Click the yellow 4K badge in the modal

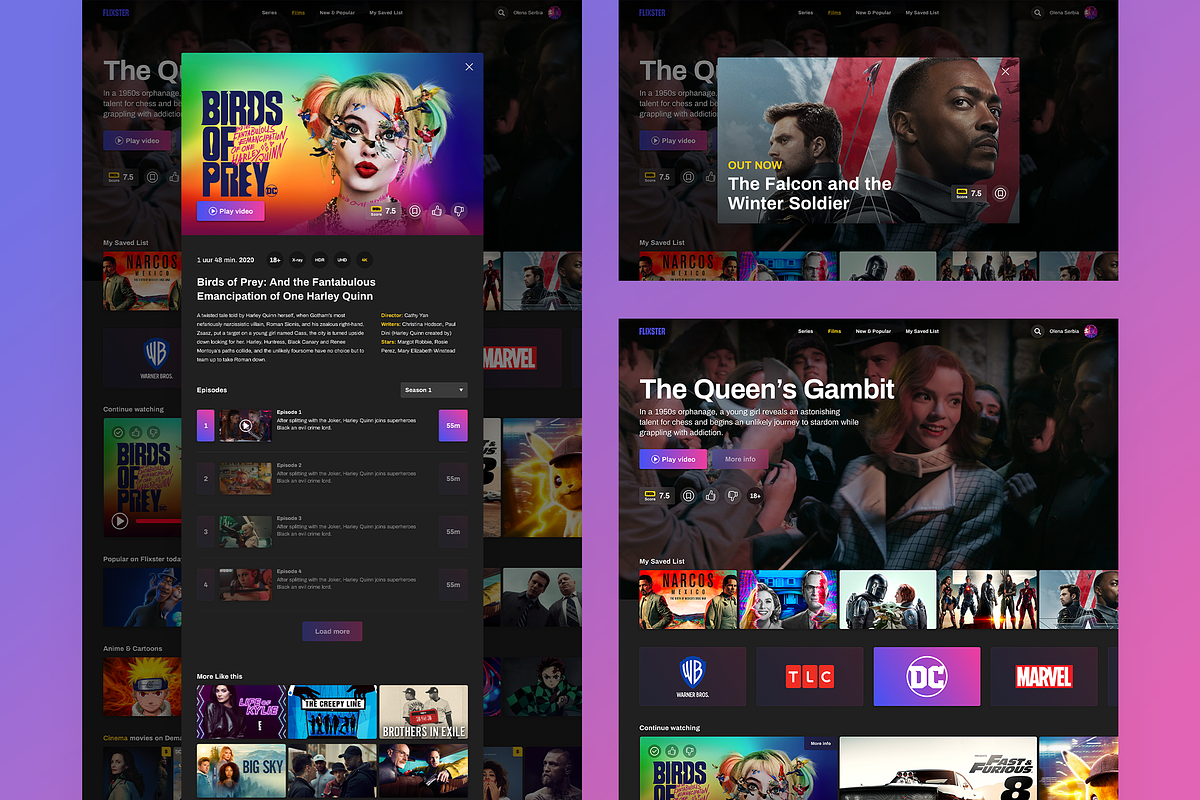pos(364,259)
